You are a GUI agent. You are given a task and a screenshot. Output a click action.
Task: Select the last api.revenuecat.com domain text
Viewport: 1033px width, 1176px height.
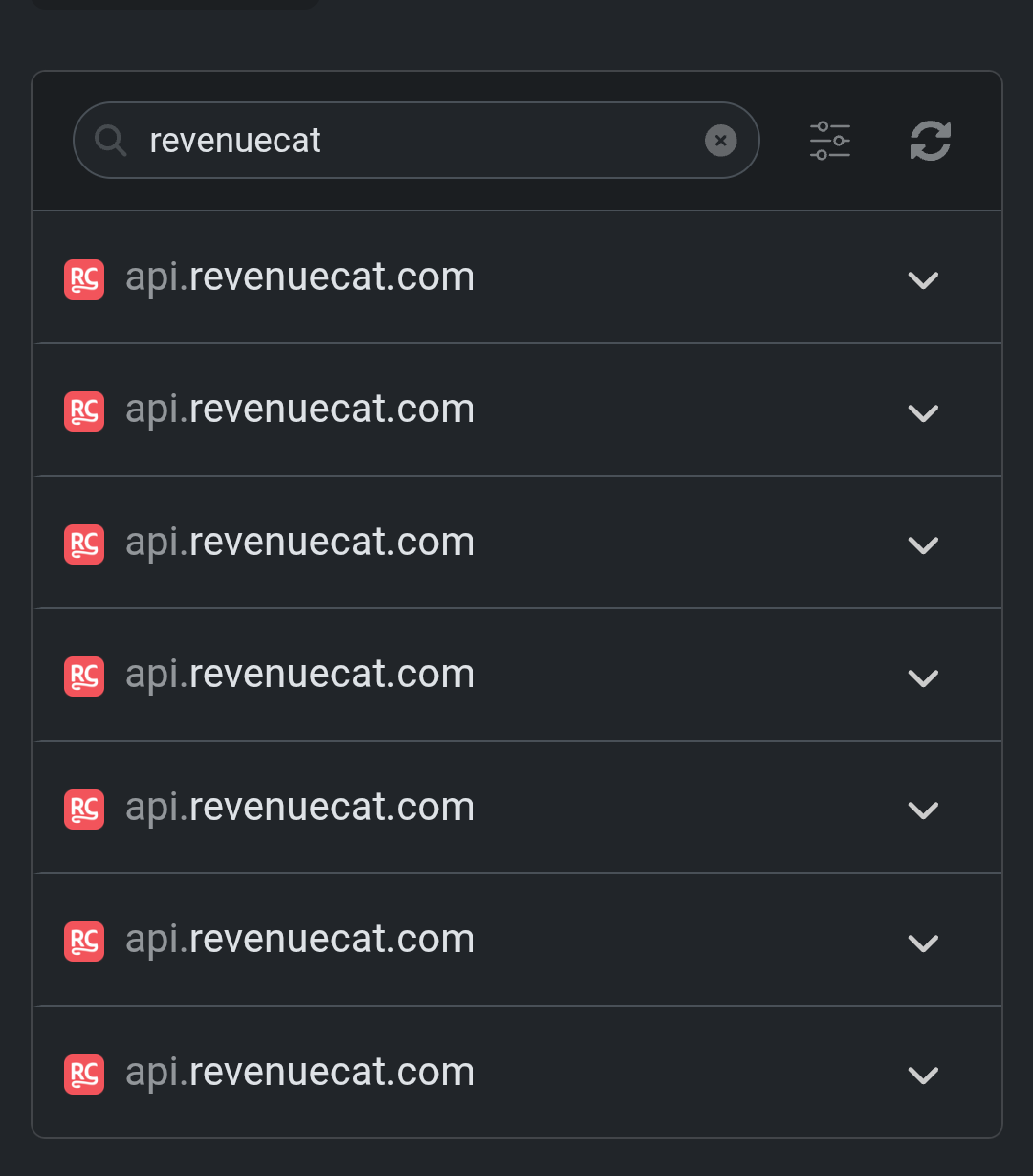(299, 1073)
